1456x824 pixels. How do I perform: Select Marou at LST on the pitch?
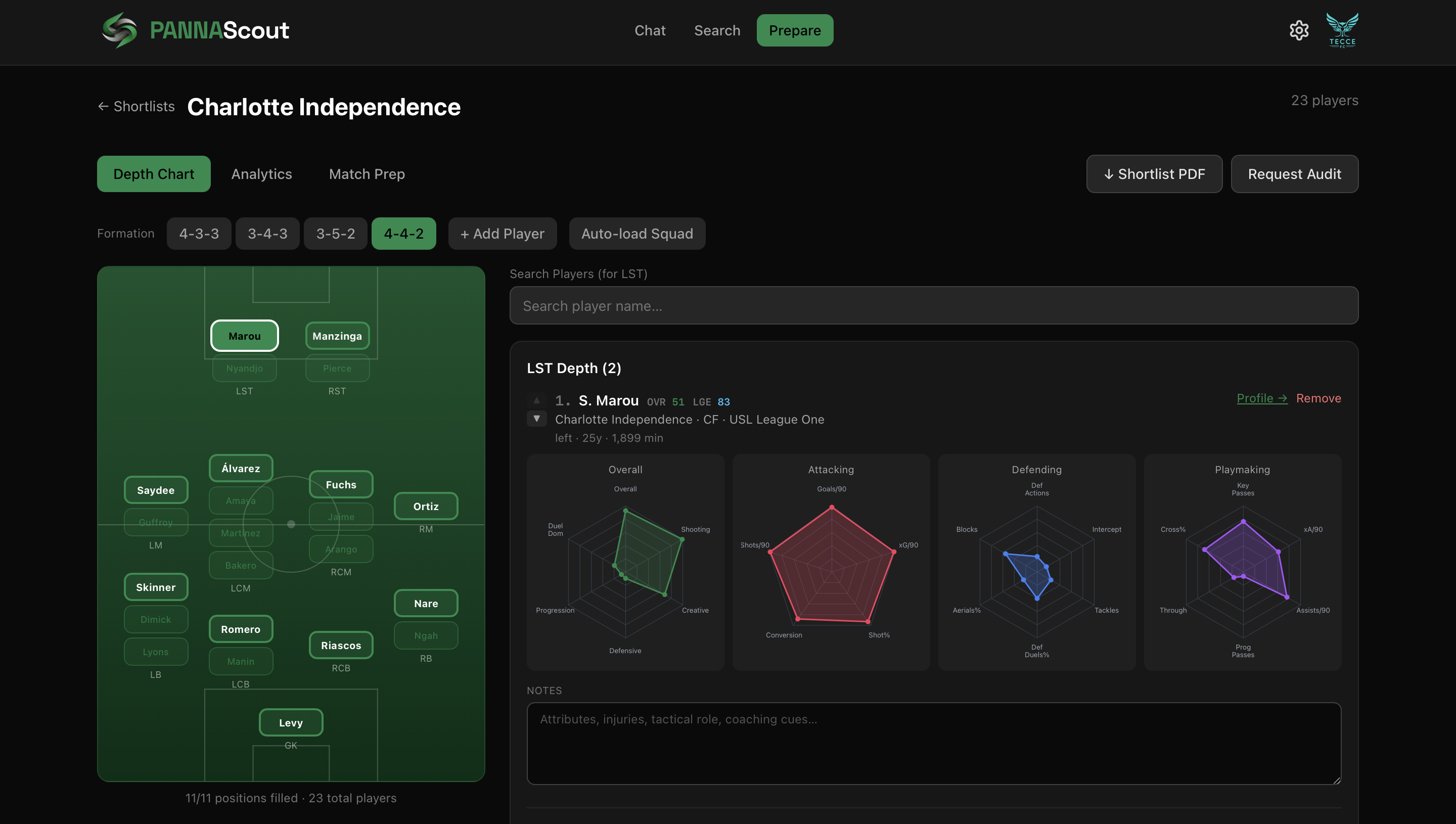click(245, 336)
